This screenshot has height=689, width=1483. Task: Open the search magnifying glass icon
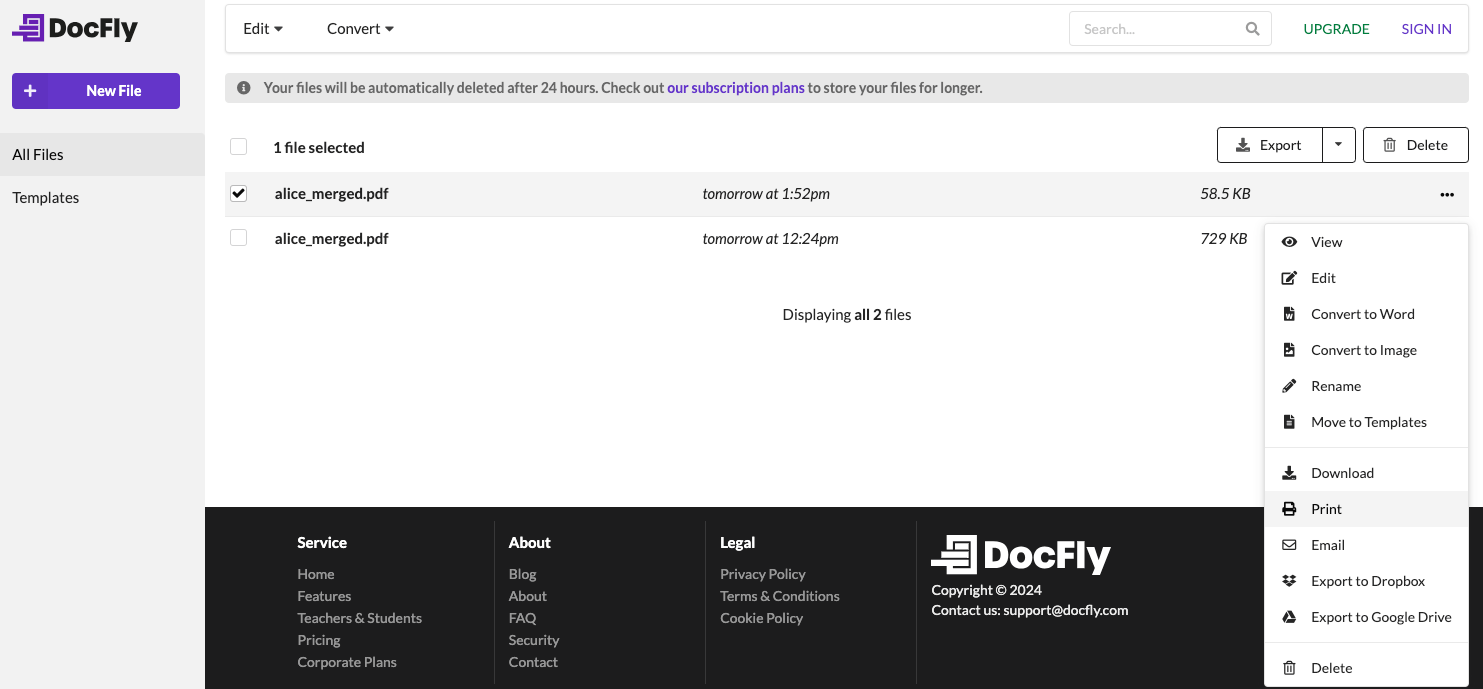point(1252,28)
